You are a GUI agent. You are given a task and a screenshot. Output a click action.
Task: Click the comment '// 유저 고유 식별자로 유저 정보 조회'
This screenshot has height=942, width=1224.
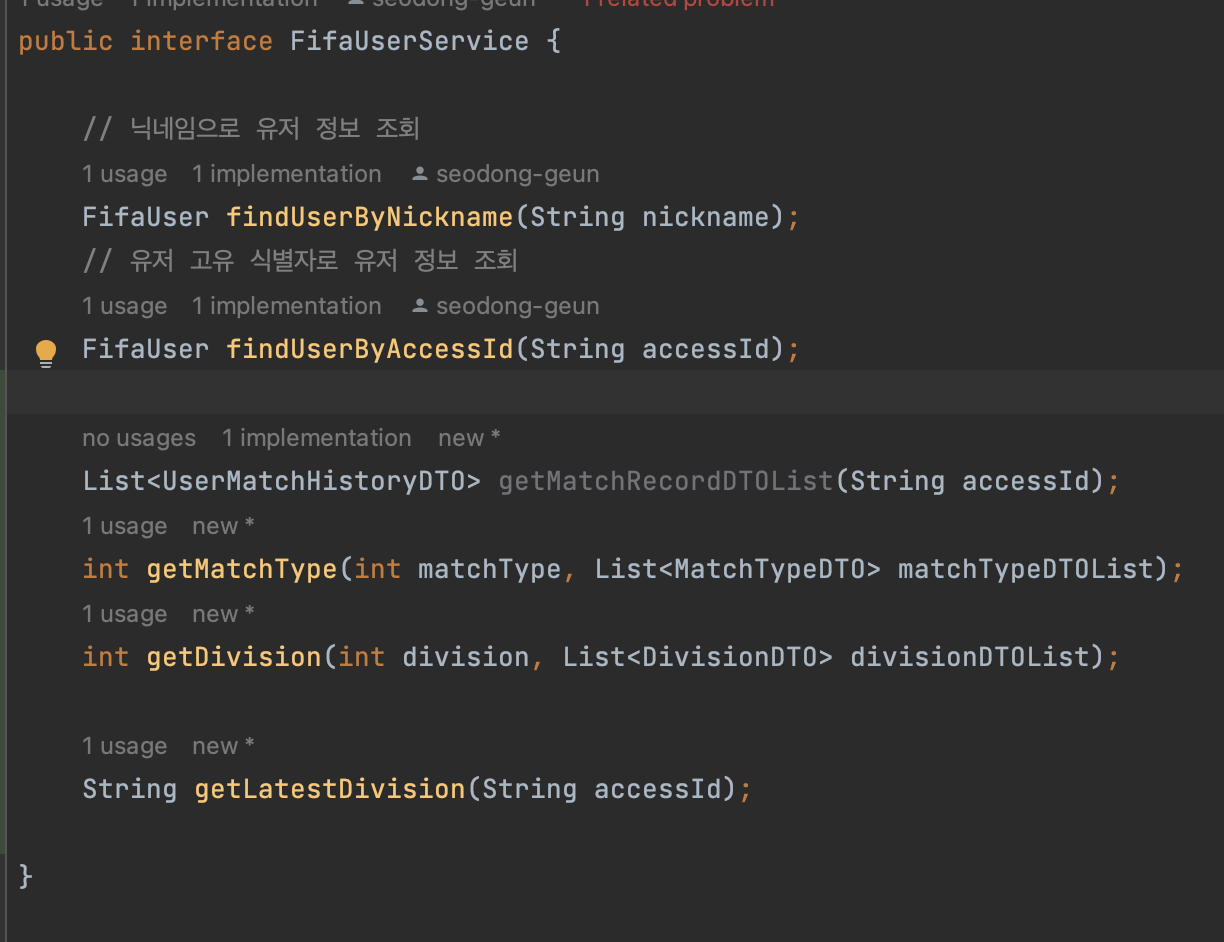300,261
